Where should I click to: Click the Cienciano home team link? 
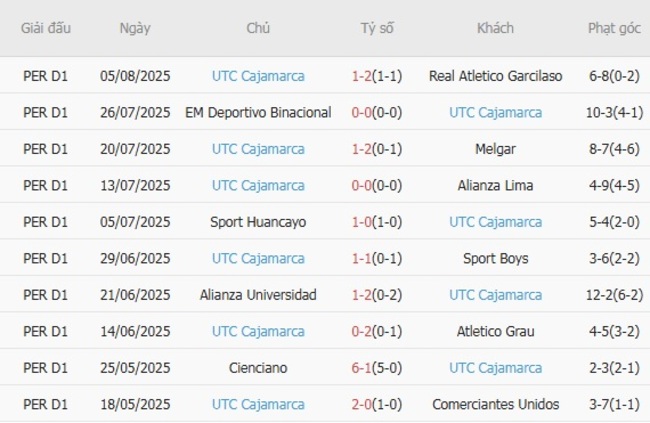coord(258,368)
